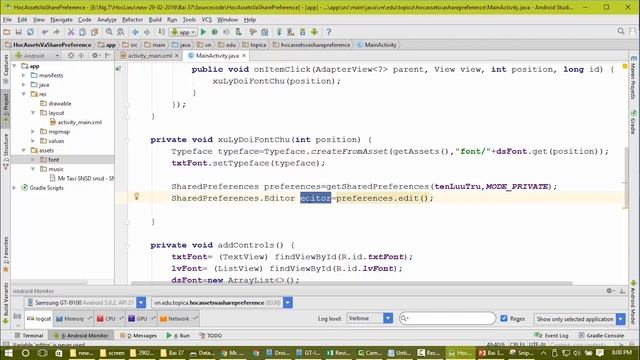The width and height of the screenshot is (640, 360).
Task: Click the Save All toolbar icon
Action: click(18, 32)
